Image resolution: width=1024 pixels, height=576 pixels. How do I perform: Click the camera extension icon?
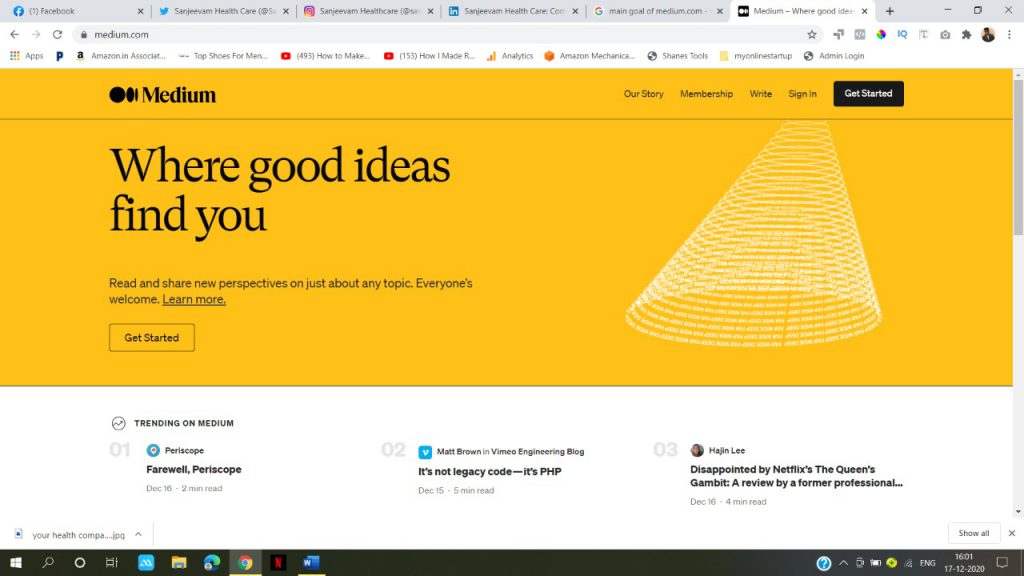tap(945, 35)
